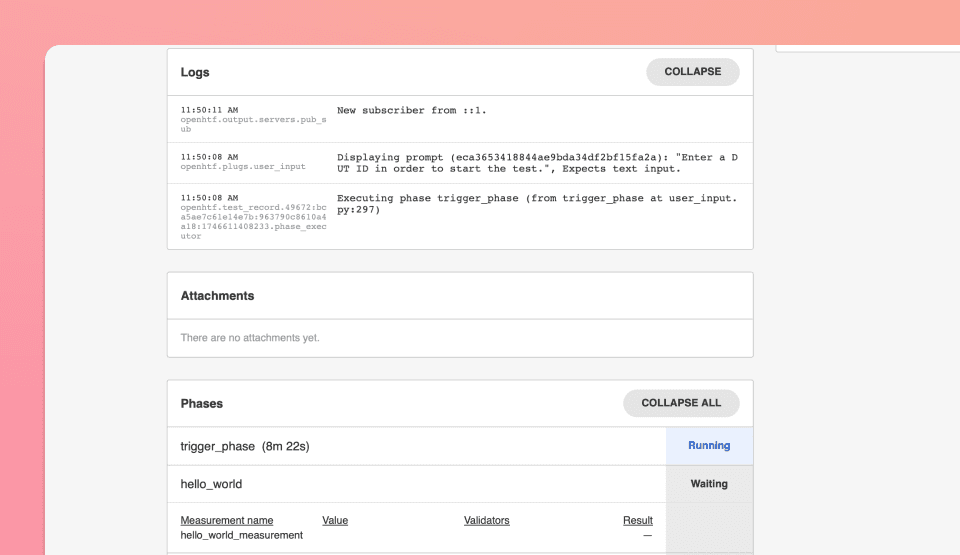Select the 'New subscriber from ::1.' log message
Image resolution: width=960 pixels, height=555 pixels.
pos(410,110)
